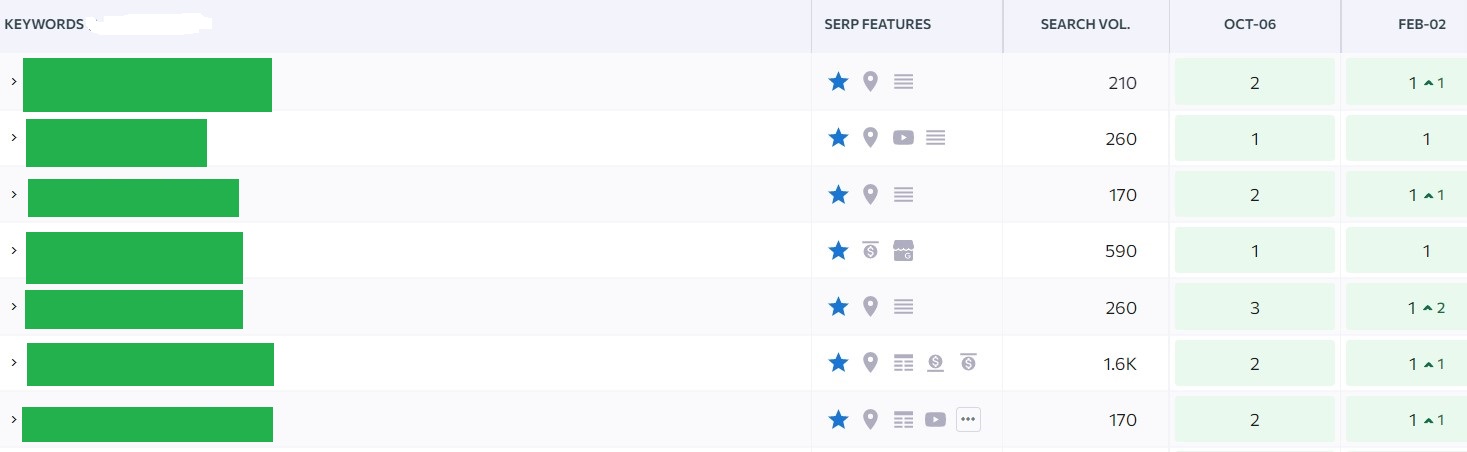Click the table snippet icon in the 1.6K row
Image resolution: width=1467 pixels, height=452 pixels.
coord(903,363)
